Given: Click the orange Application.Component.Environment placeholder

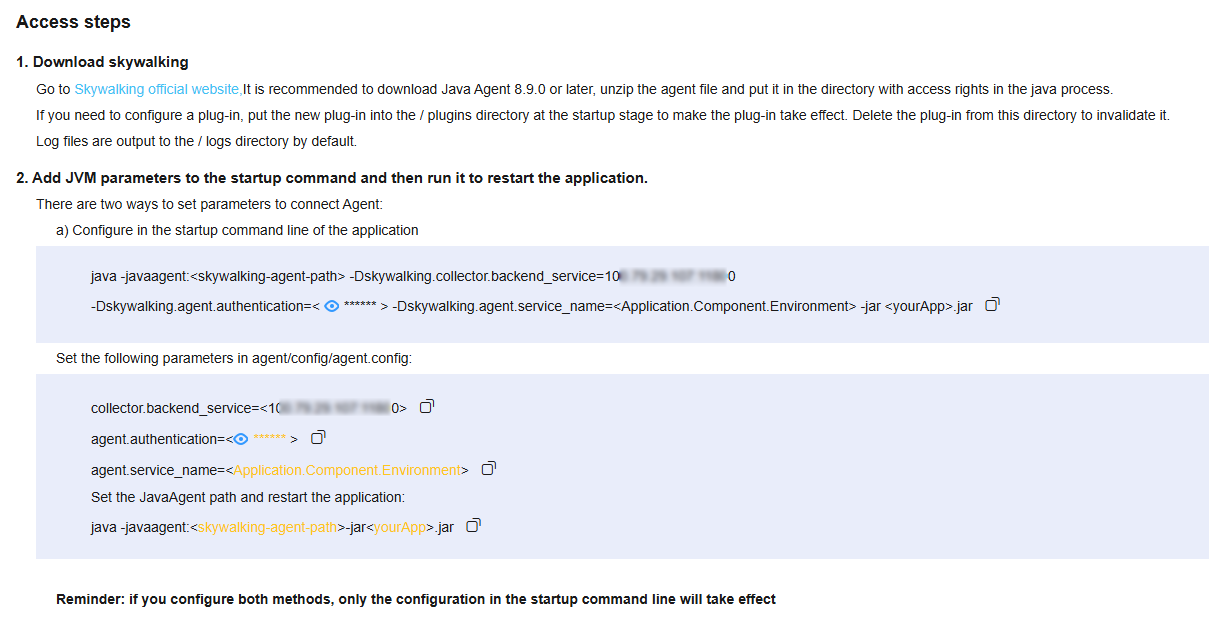Looking at the screenshot, I should [346, 470].
